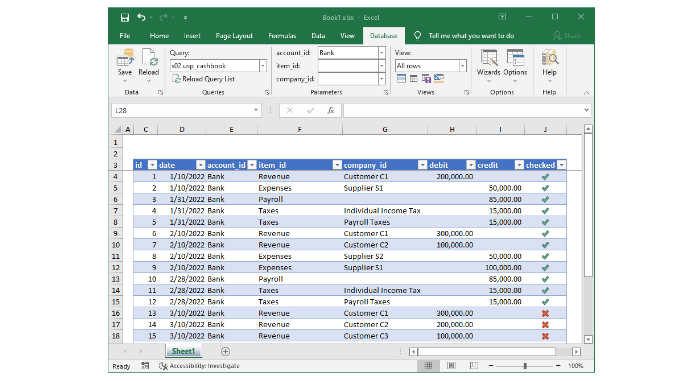Click Accessibility: Investigate in status bar

199,366
